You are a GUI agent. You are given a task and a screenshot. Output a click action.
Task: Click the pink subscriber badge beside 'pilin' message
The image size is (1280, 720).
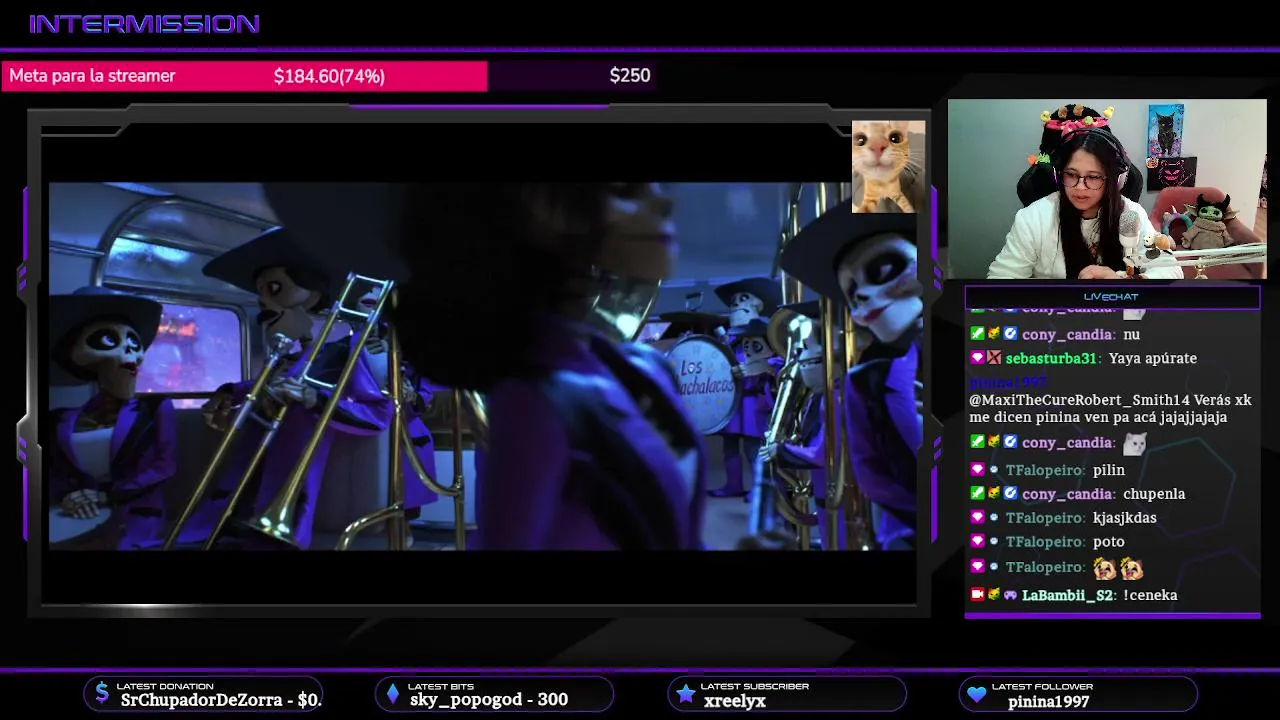(977, 469)
